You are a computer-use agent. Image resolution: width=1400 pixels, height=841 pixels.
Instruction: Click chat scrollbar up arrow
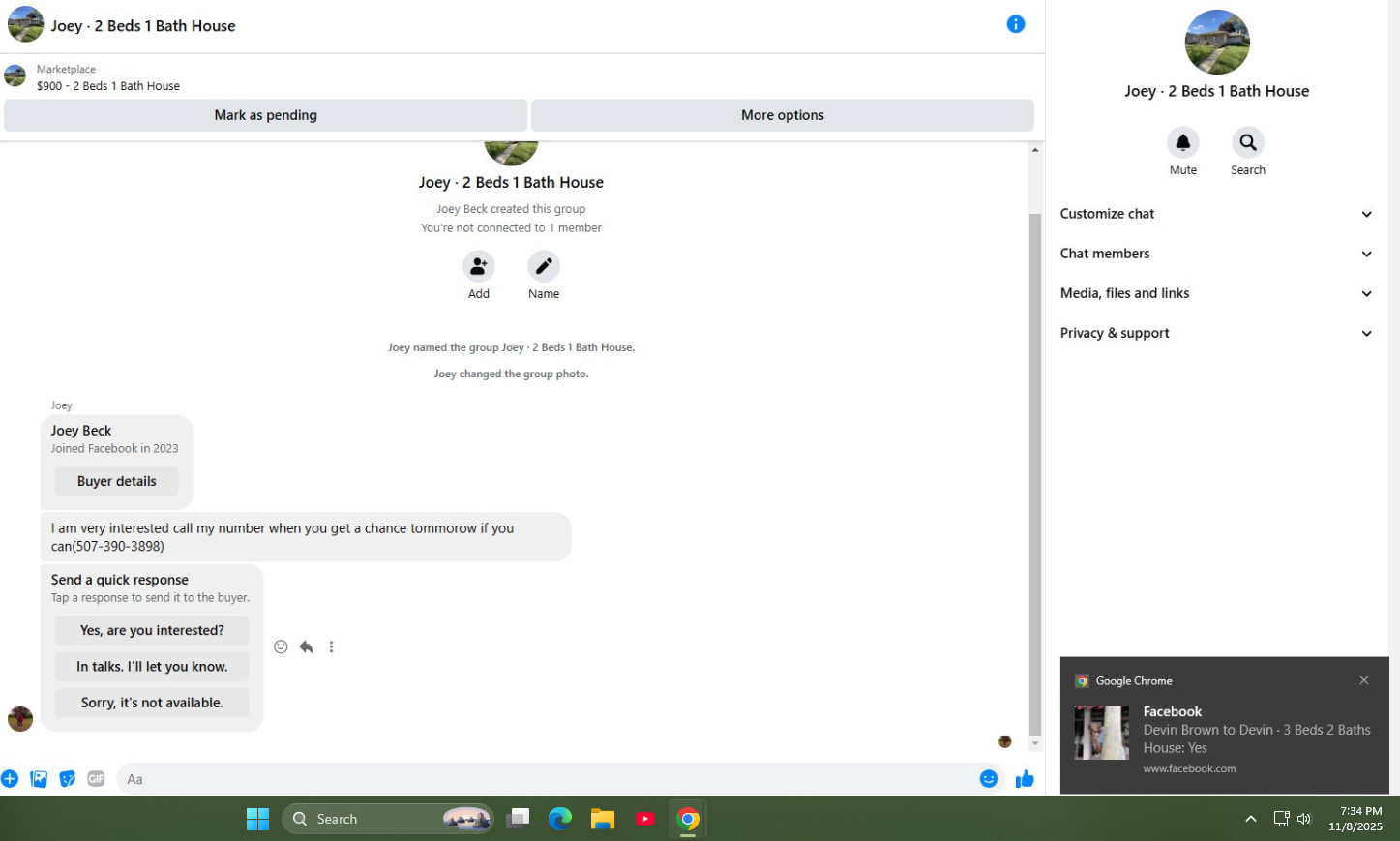(x=1035, y=150)
